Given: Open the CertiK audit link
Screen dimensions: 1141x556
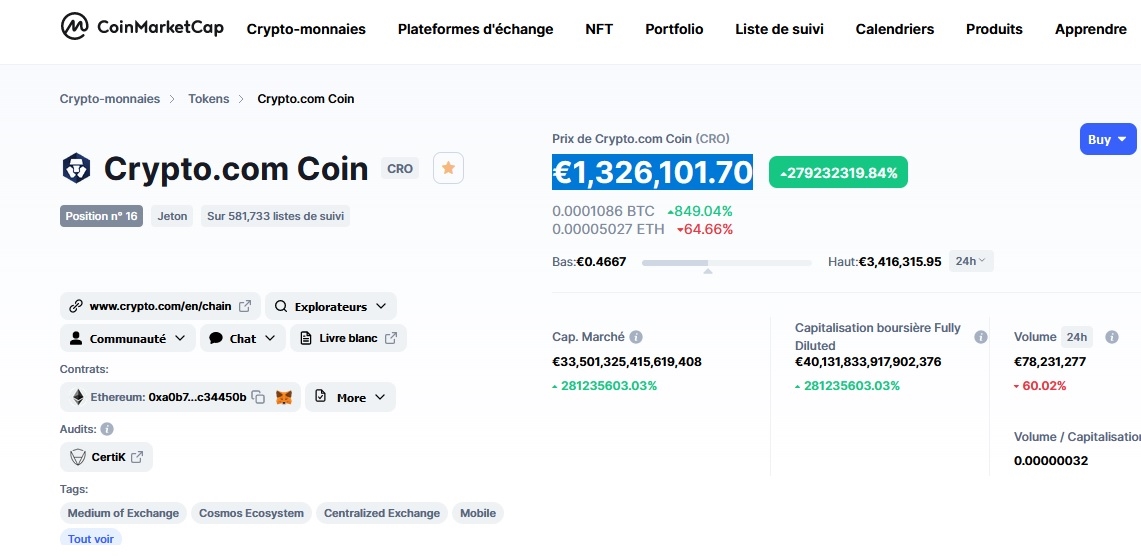Looking at the screenshot, I should (106, 457).
